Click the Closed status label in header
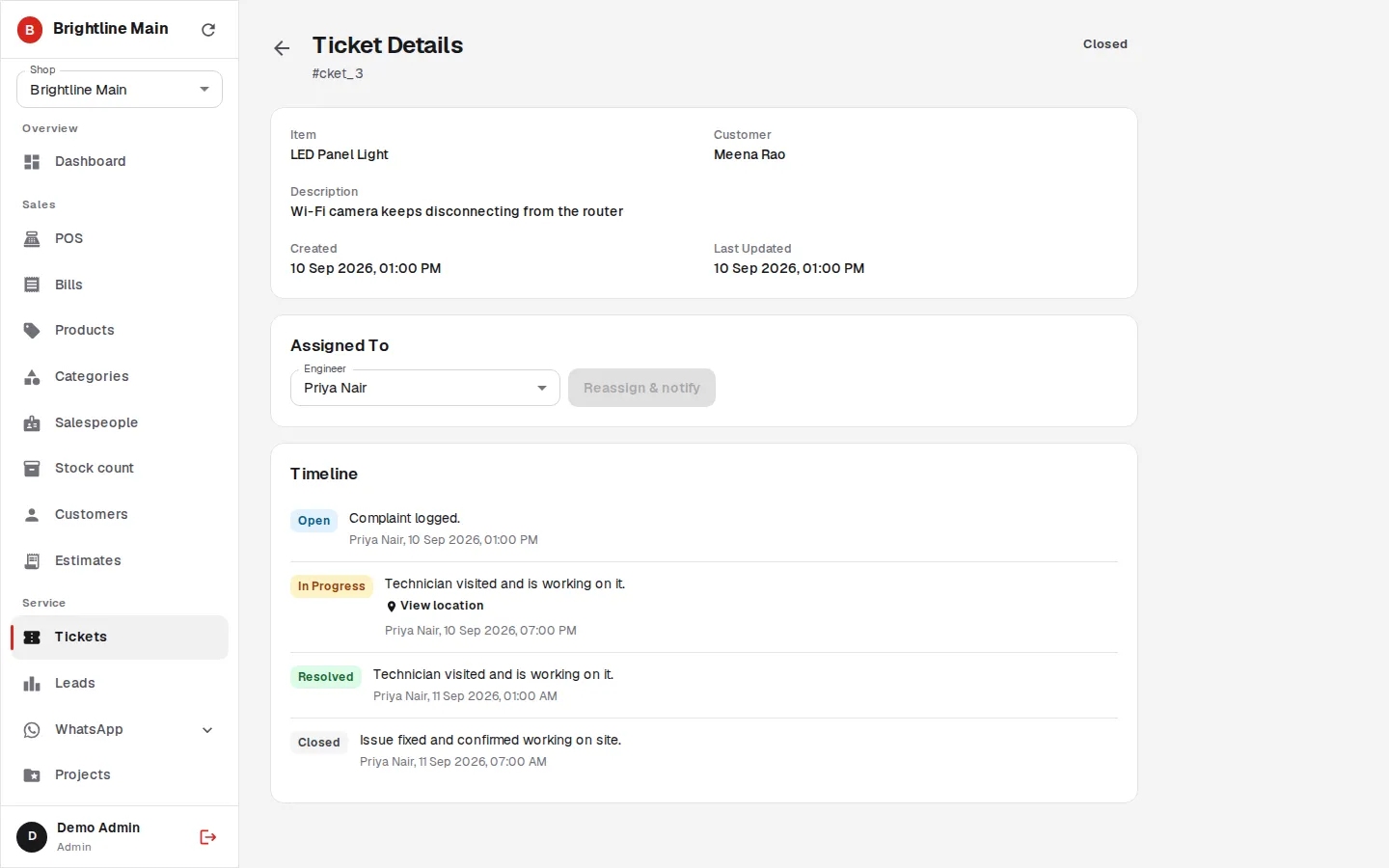Image resolution: width=1389 pixels, height=868 pixels. point(1105,44)
